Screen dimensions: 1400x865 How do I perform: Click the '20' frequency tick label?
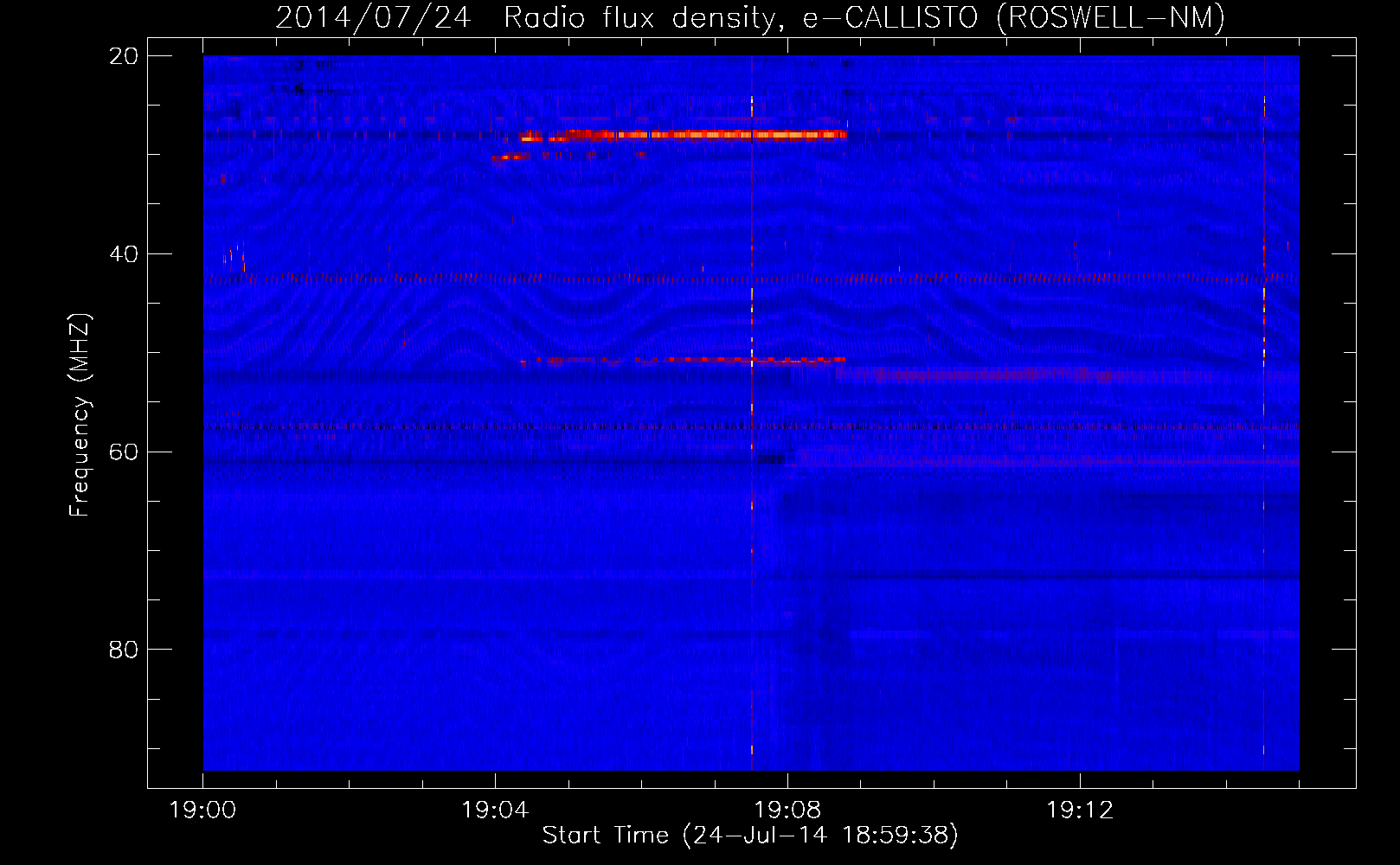[124, 56]
